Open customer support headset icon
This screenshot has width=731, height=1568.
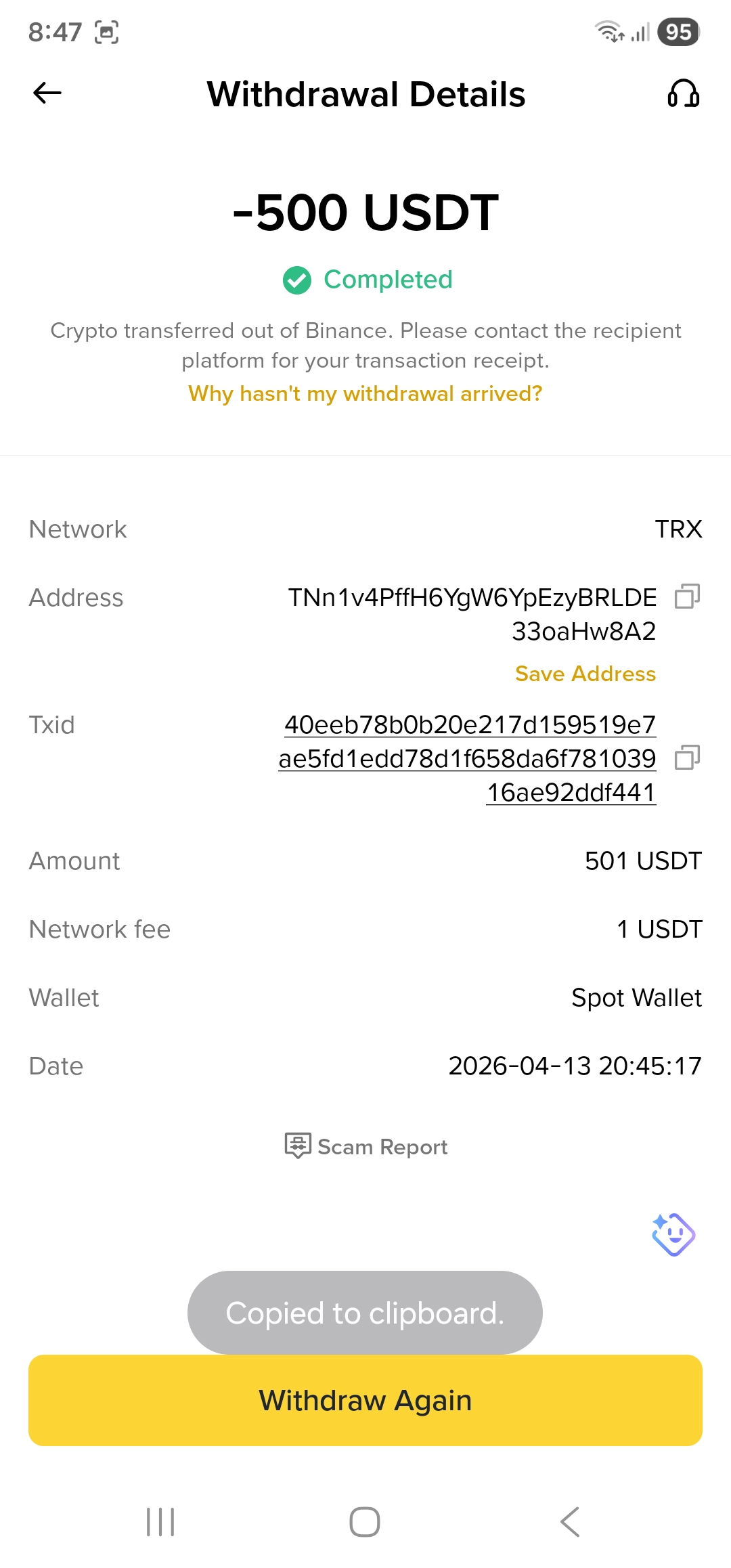point(683,93)
